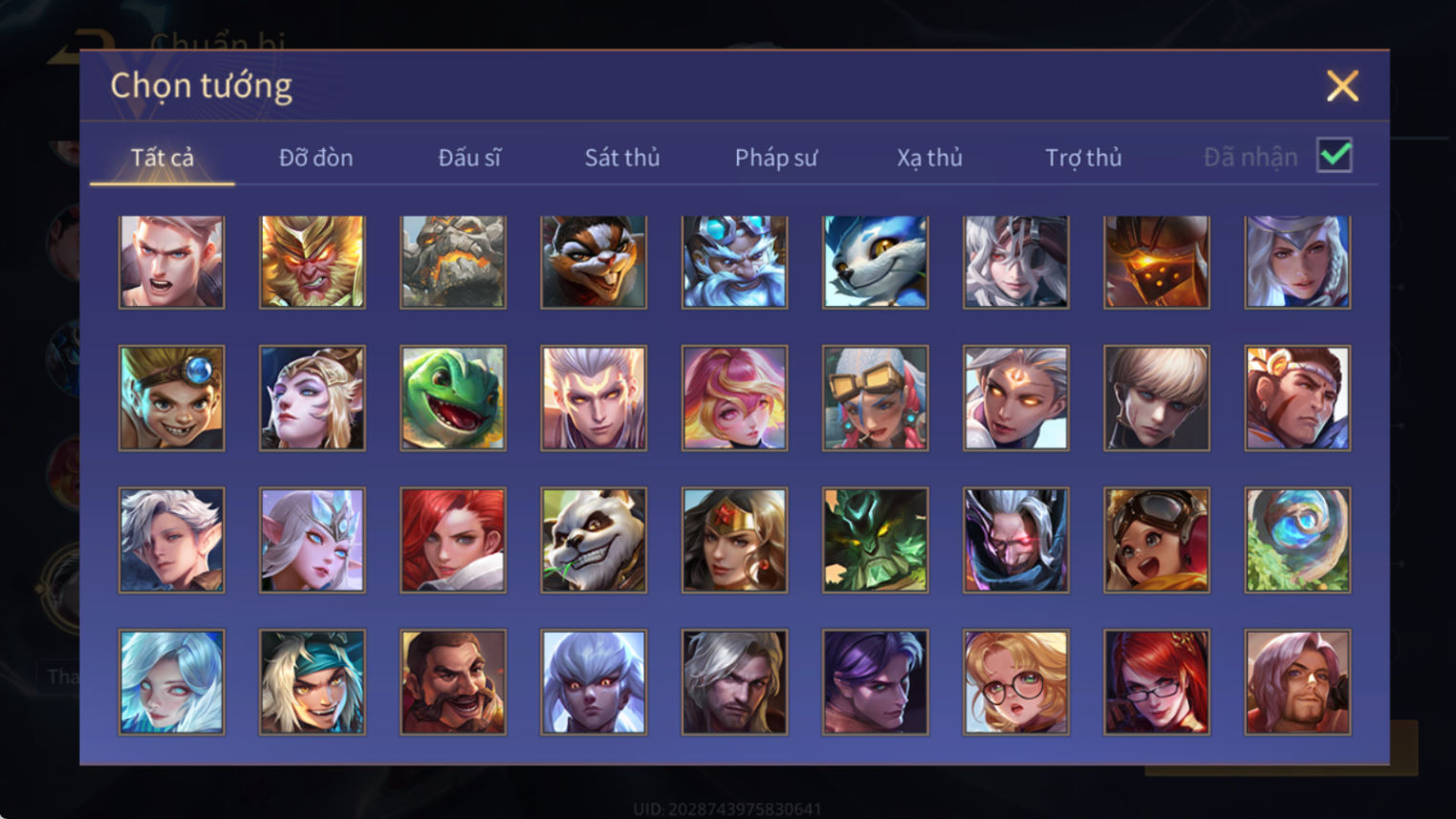Screen dimensions: 1456x819
Task: Select the pink-haired girl hero portrait
Action: [x=734, y=399]
